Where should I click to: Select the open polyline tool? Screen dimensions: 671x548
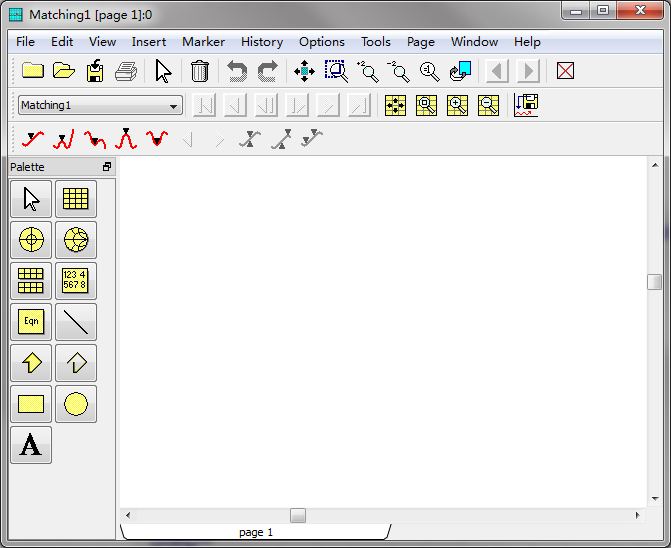76,363
